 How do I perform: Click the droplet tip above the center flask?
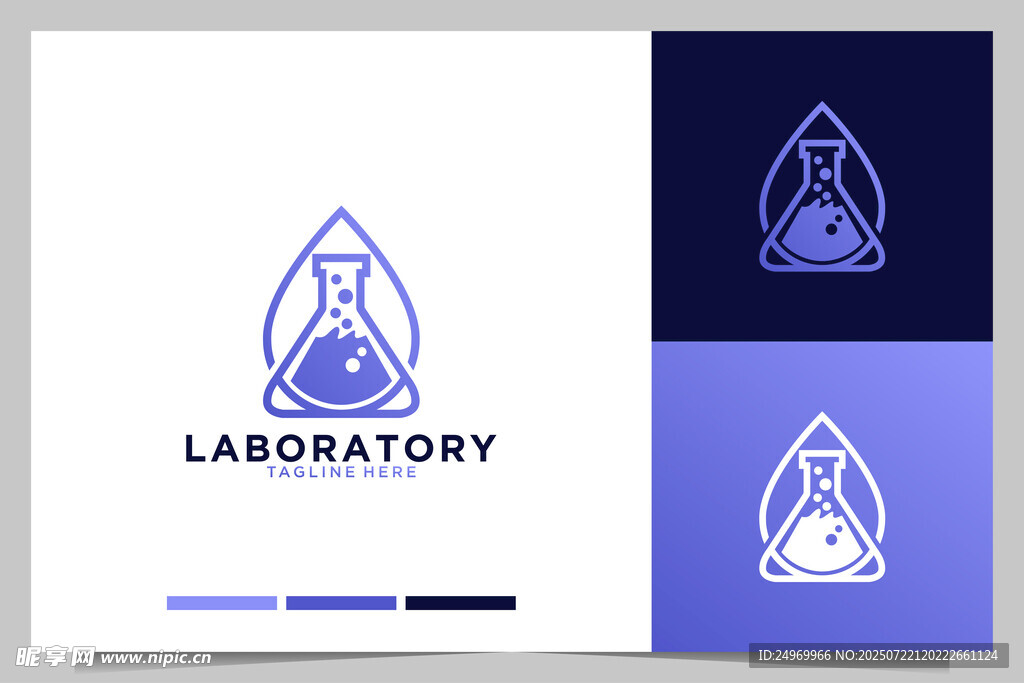tap(342, 211)
